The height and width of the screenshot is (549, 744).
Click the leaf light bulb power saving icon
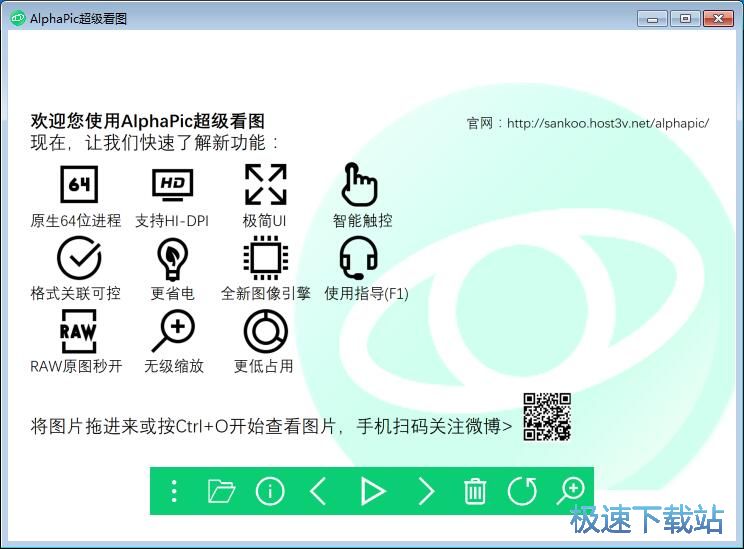[172, 259]
